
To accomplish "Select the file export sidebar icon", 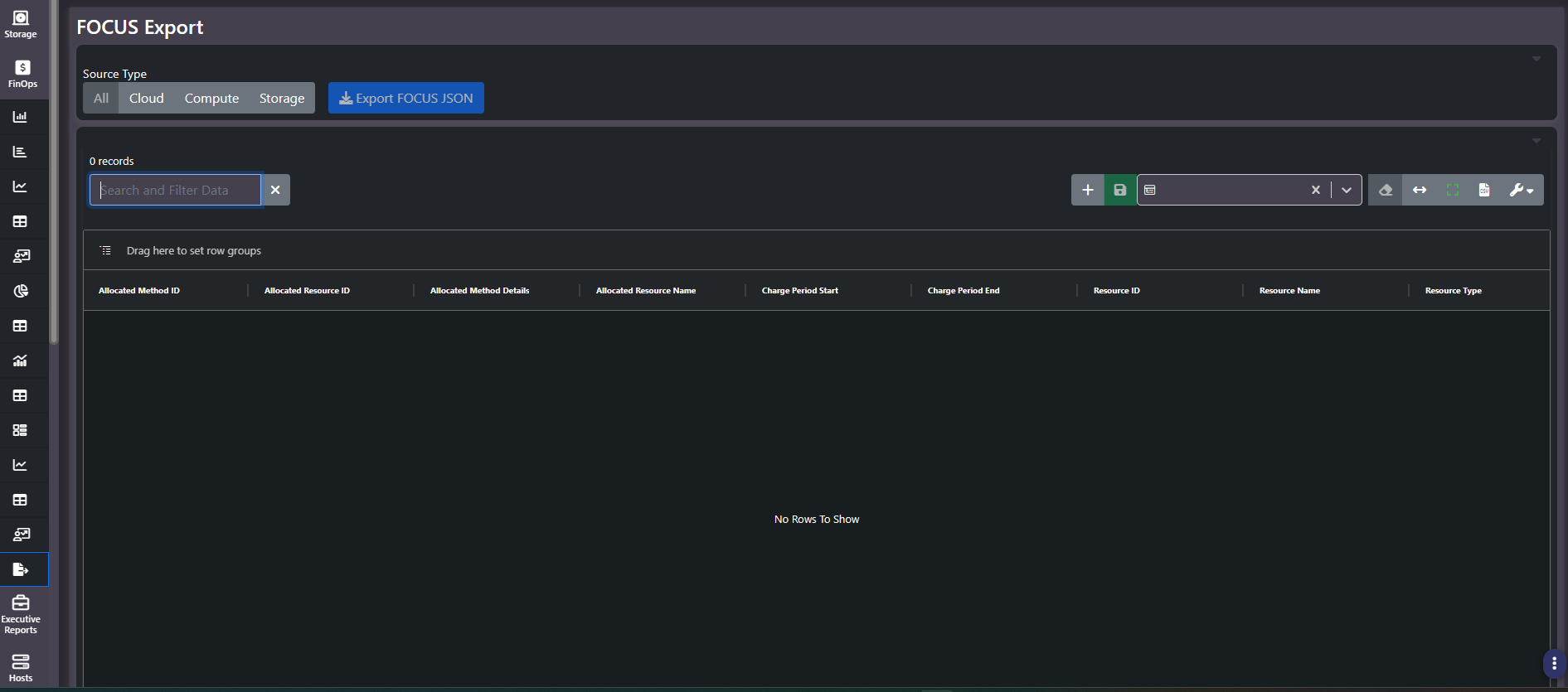I will 21,569.
